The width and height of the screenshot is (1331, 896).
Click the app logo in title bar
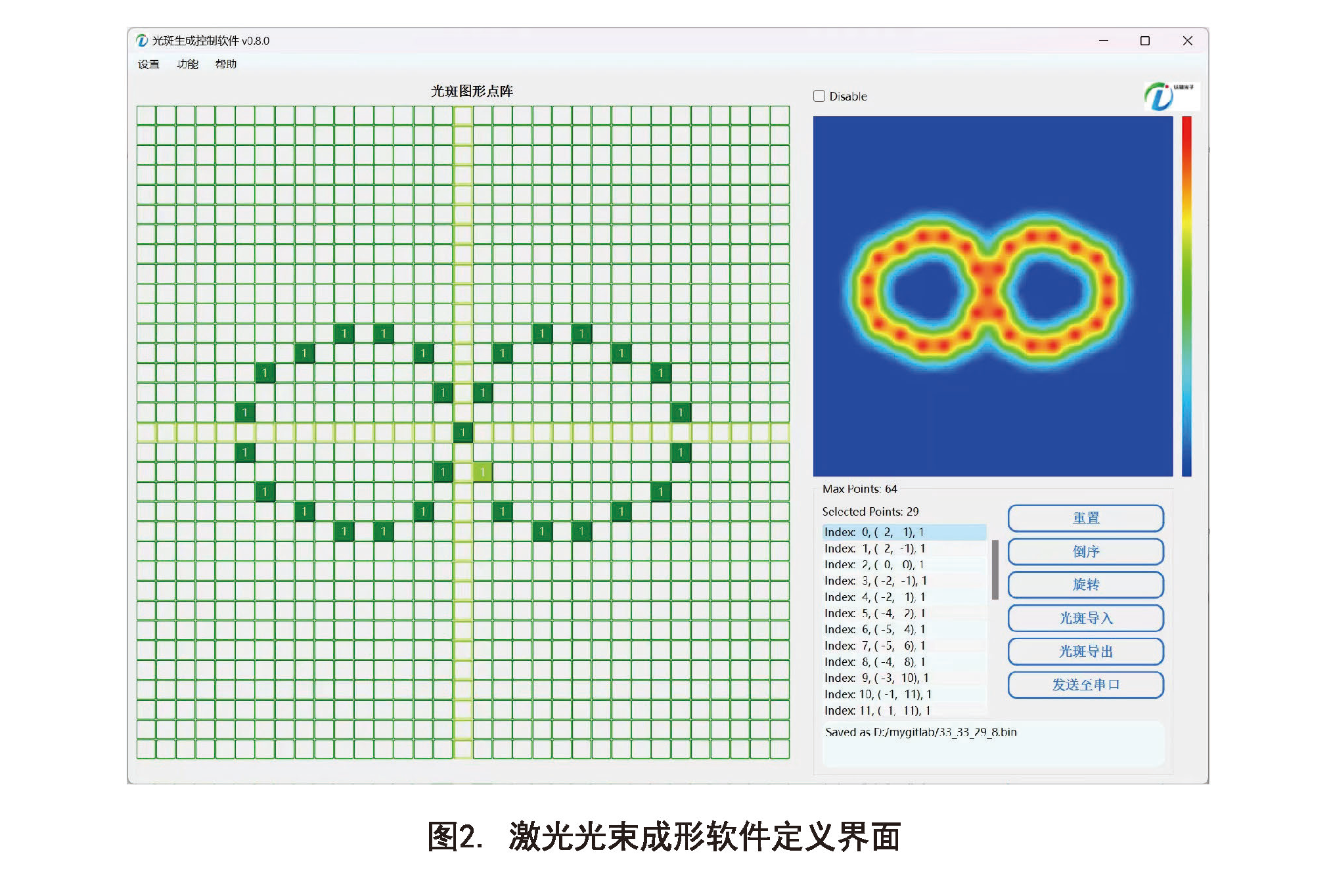pos(141,41)
